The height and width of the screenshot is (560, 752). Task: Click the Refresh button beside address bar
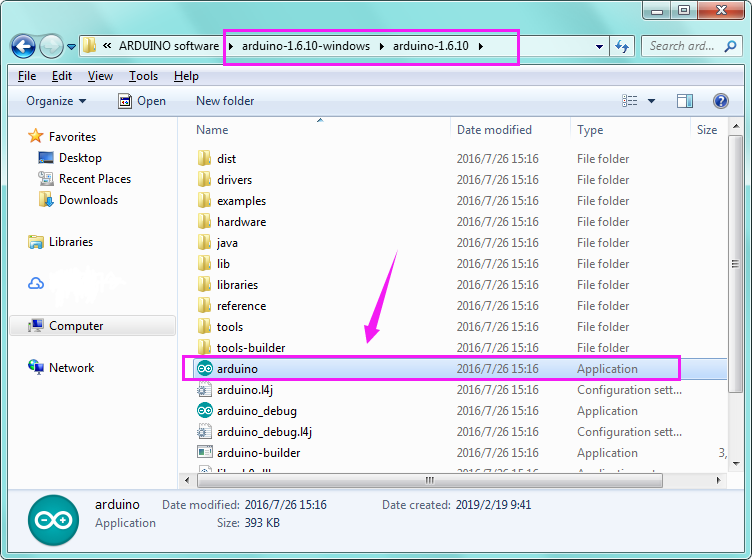pyautogui.click(x=622, y=47)
